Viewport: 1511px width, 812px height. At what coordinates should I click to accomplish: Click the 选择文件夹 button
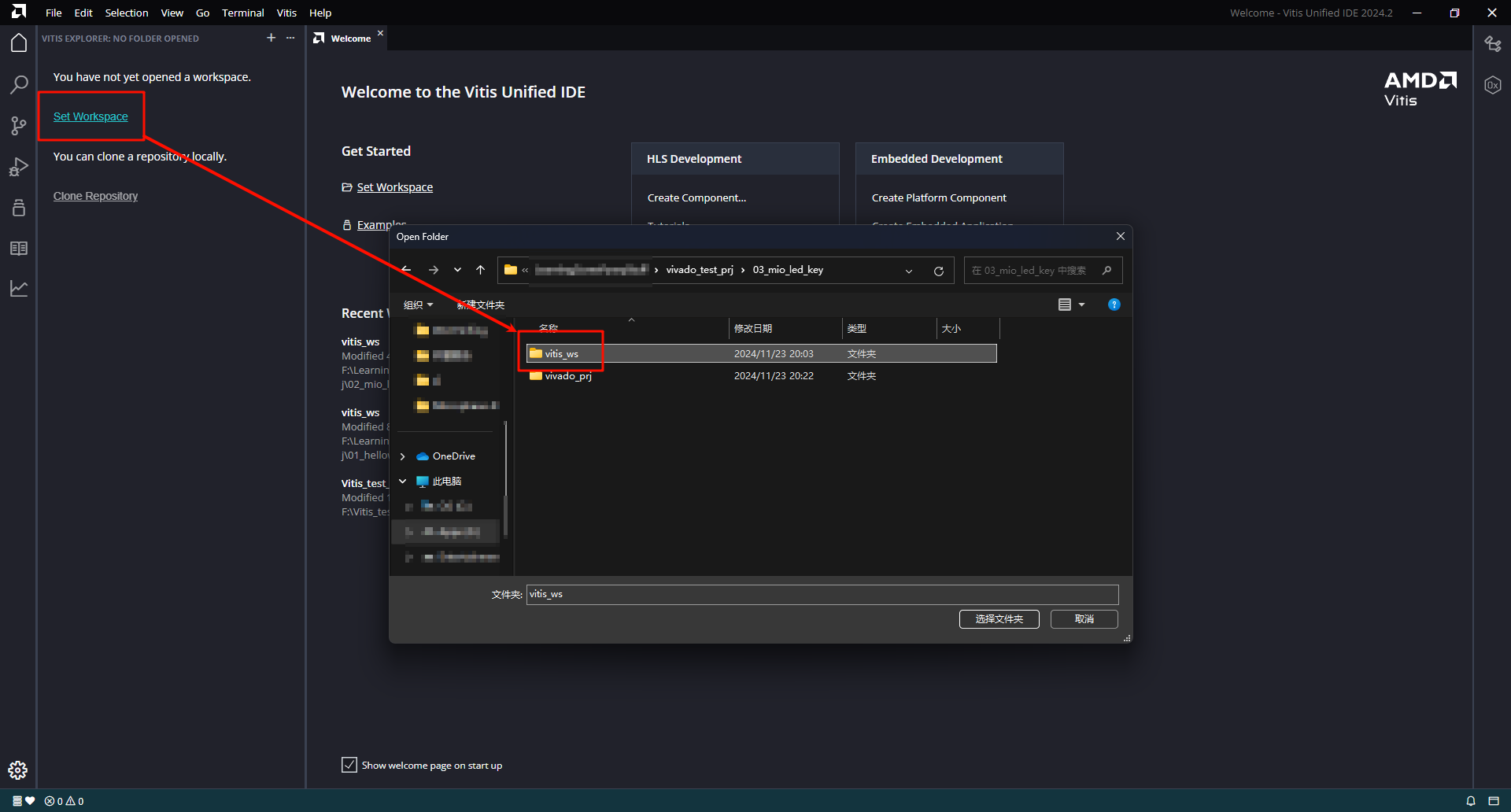(x=999, y=619)
